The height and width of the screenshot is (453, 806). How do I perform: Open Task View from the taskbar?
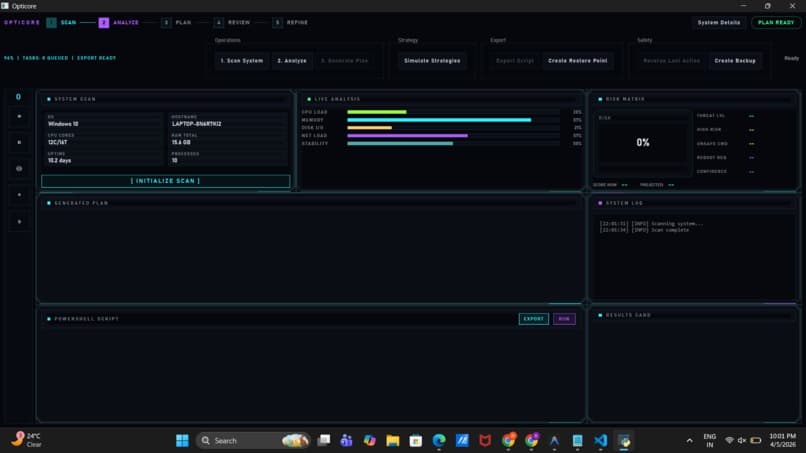point(324,441)
